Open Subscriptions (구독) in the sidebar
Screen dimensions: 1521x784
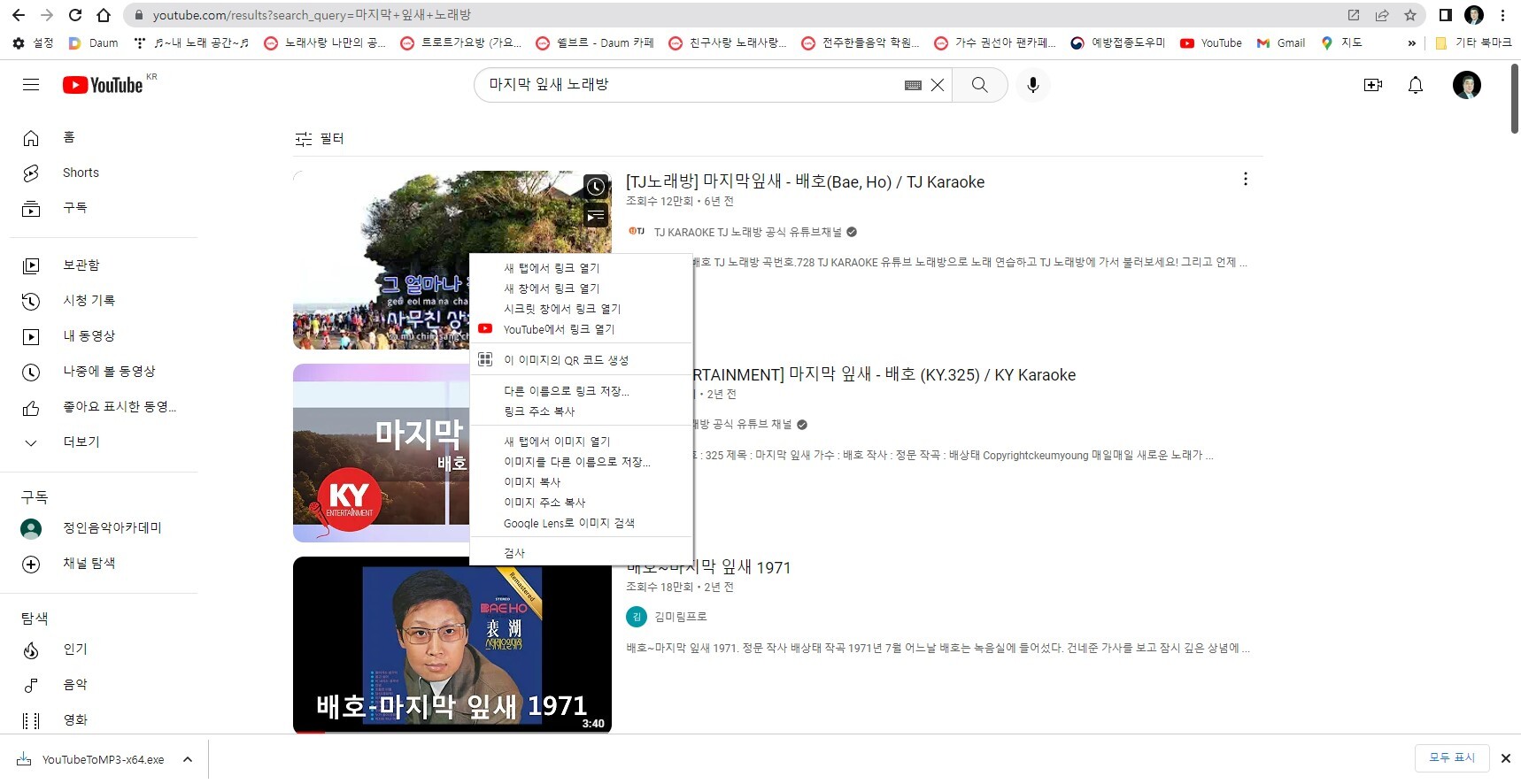click(104, 208)
